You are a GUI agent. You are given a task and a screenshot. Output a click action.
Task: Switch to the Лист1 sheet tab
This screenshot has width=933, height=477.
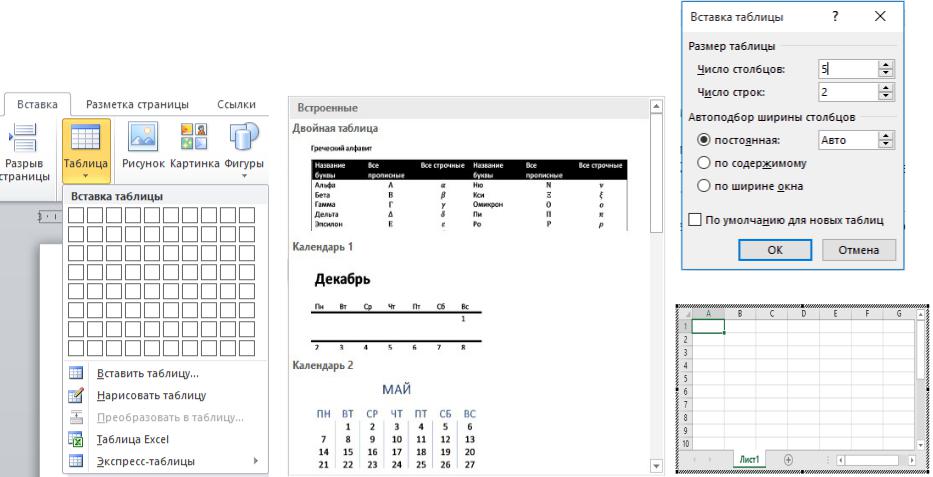[x=749, y=459]
